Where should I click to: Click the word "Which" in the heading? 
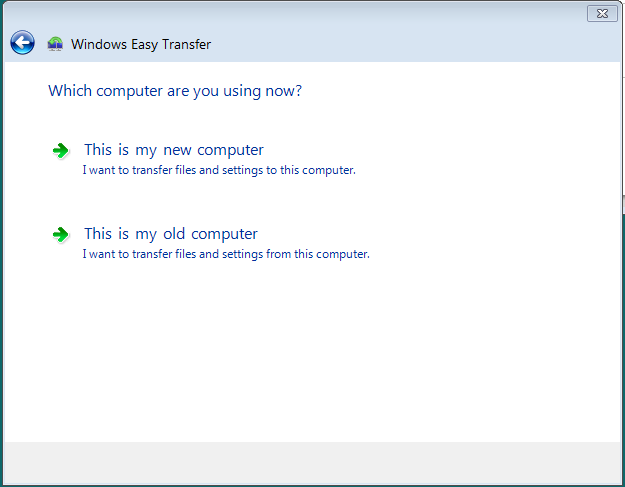[x=70, y=91]
